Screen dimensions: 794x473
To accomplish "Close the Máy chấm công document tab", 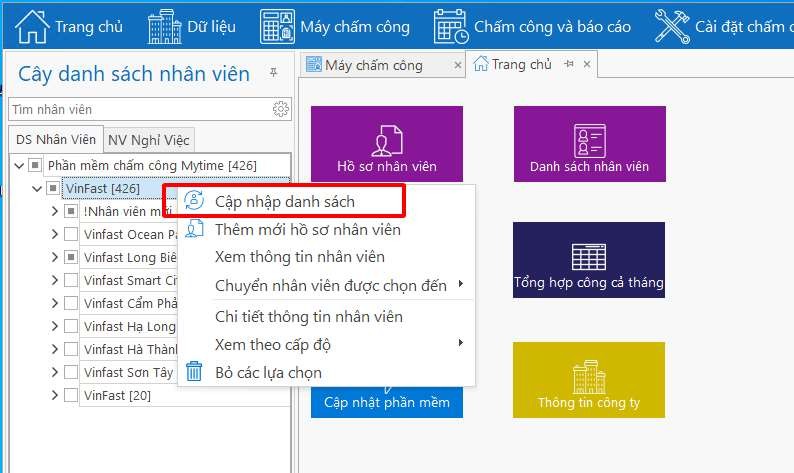I will coord(458,65).
